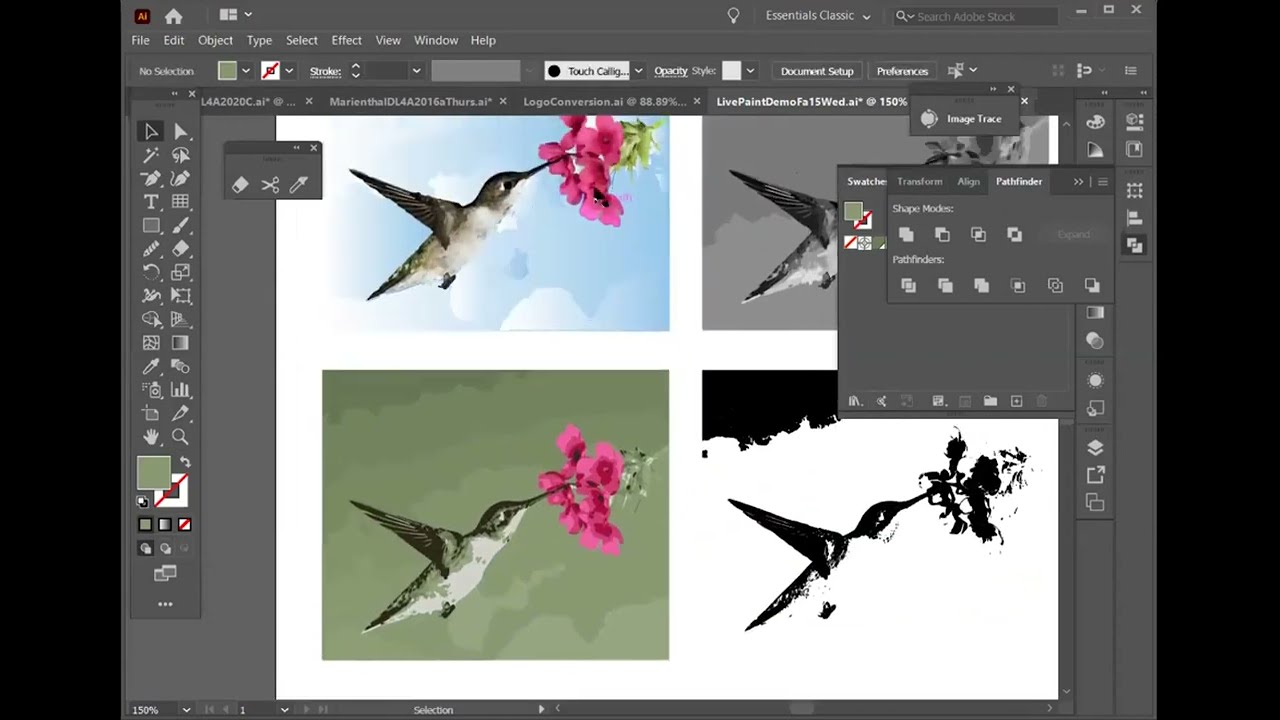
Task: Click the Divide pathfinder icon
Action: (x=908, y=286)
